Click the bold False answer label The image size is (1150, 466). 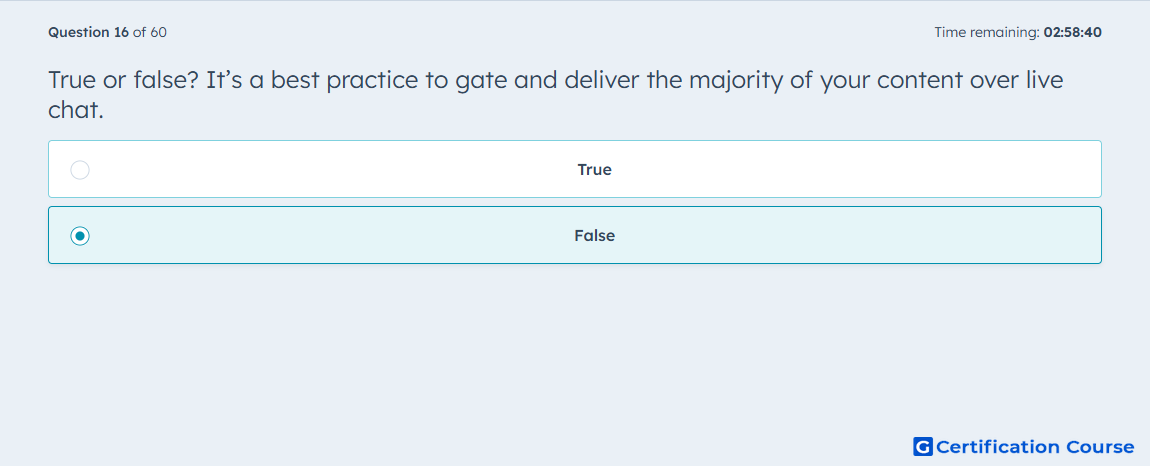[x=594, y=236]
